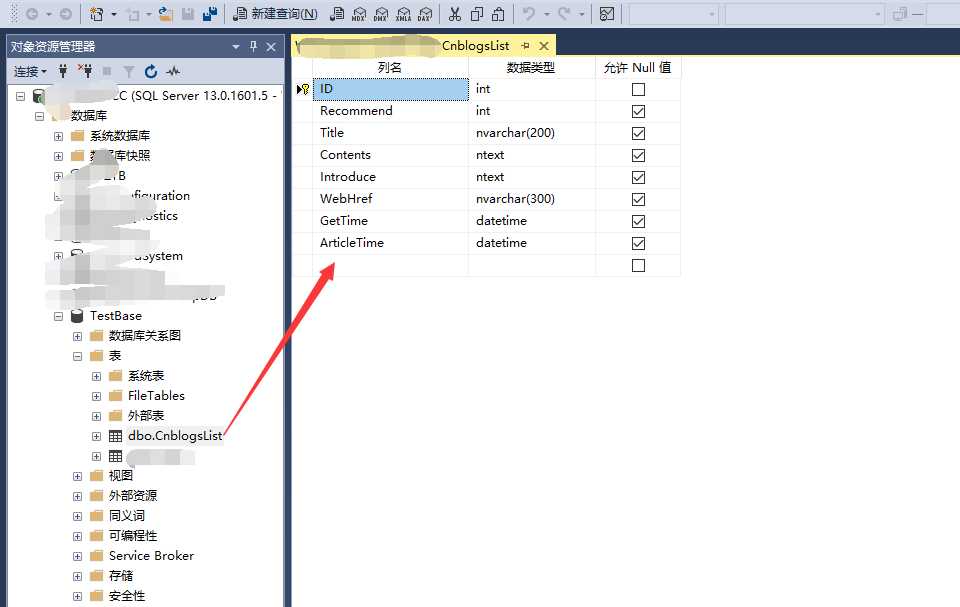
Task: Expand the dbo.CnblogsList table node
Action: pyautogui.click(x=96, y=436)
